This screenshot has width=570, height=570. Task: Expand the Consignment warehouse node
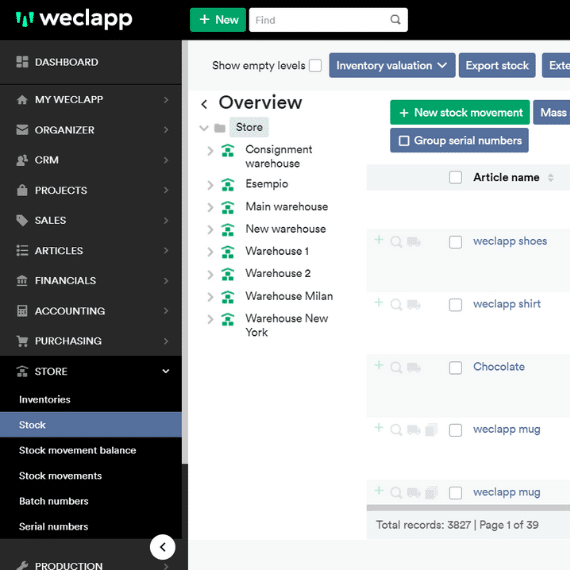pos(210,151)
